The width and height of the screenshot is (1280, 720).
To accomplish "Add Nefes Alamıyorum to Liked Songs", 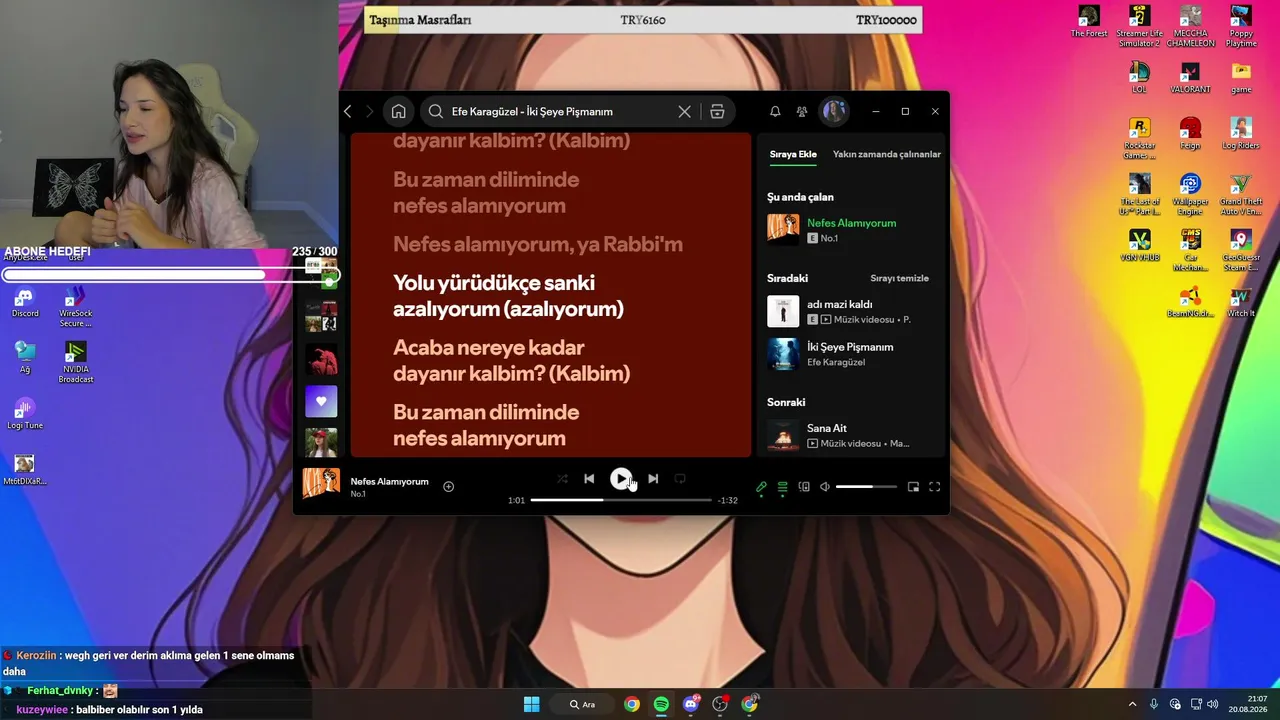I will click(x=449, y=487).
